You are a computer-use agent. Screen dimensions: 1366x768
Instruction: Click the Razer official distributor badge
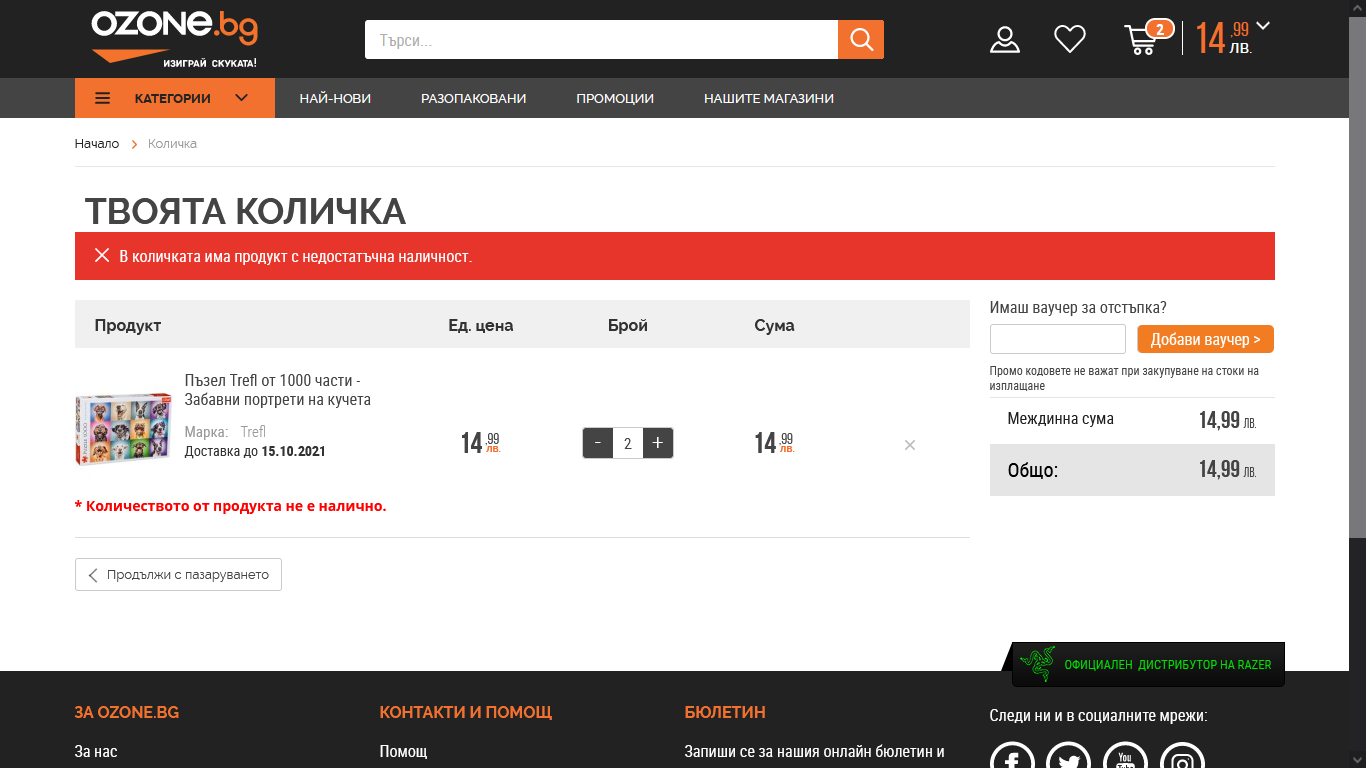(x=1147, y=665)
